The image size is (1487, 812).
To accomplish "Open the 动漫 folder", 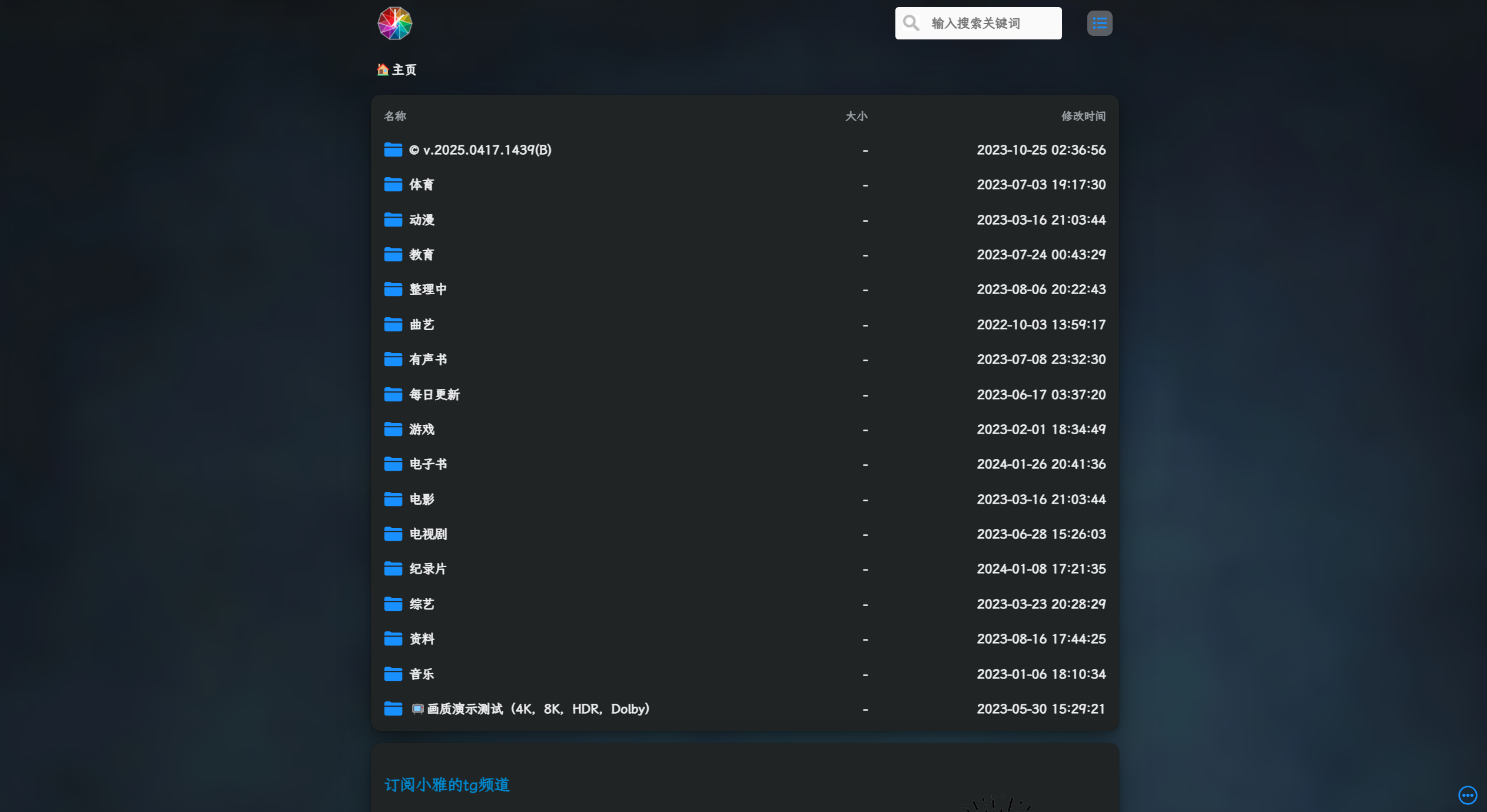I will click(x=421, y=220).
